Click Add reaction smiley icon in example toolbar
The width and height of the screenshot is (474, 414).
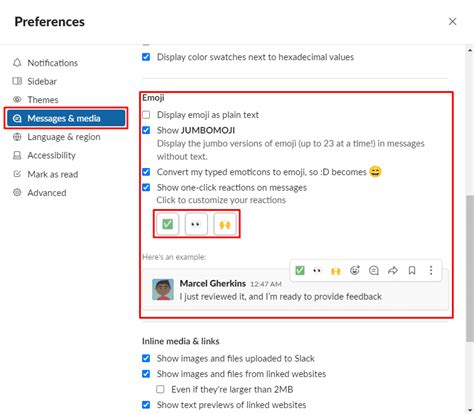point(355,270)
